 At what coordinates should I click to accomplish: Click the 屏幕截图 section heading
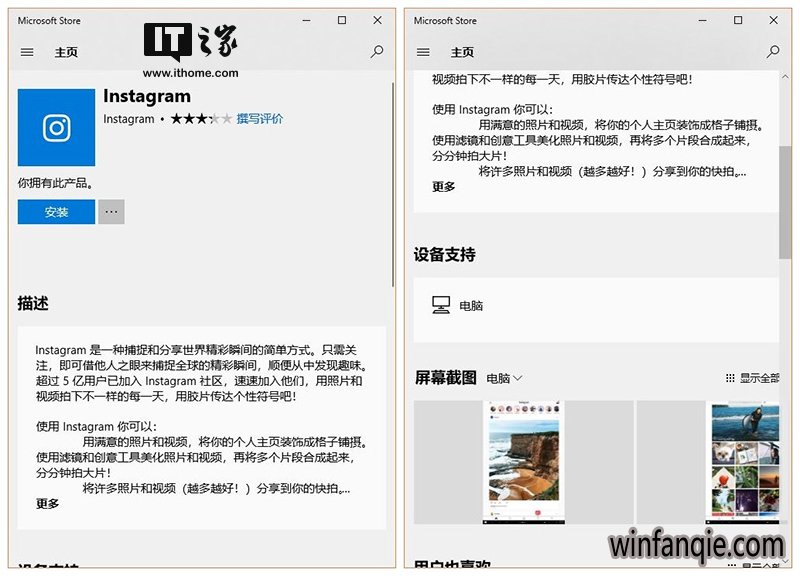point(445,378)
